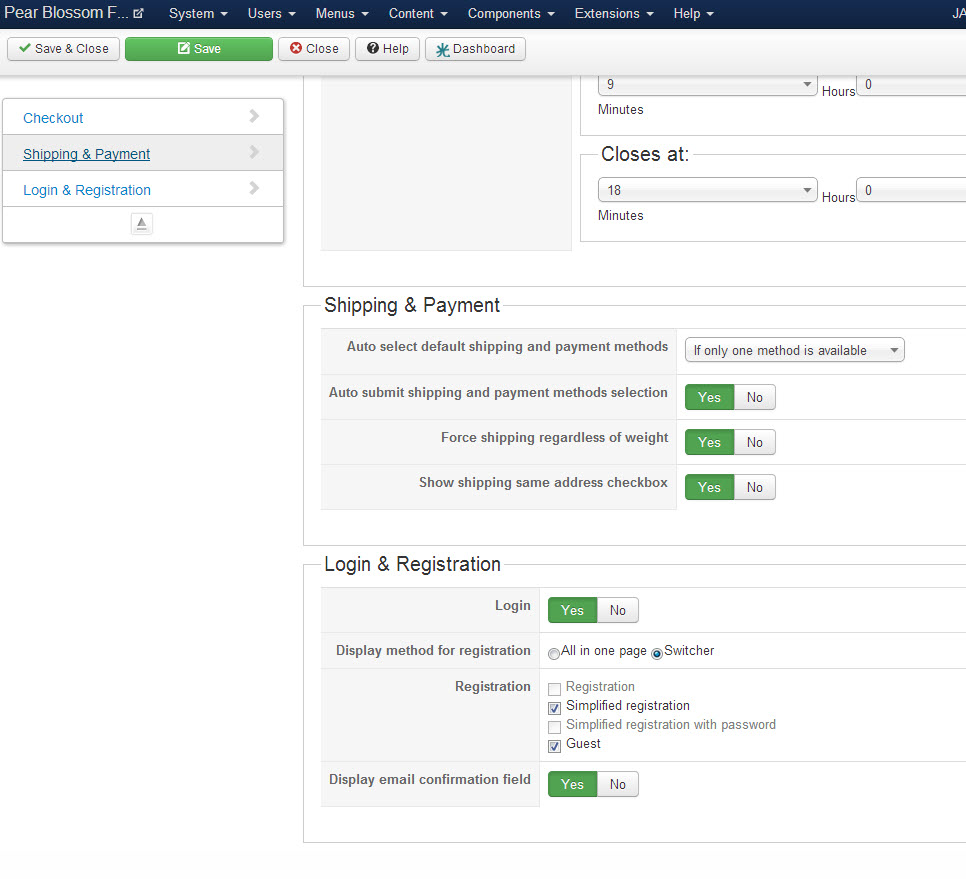Set Auto submit shipping methods to Yes
The image size is (966, 879).
(x=709, y=397)
